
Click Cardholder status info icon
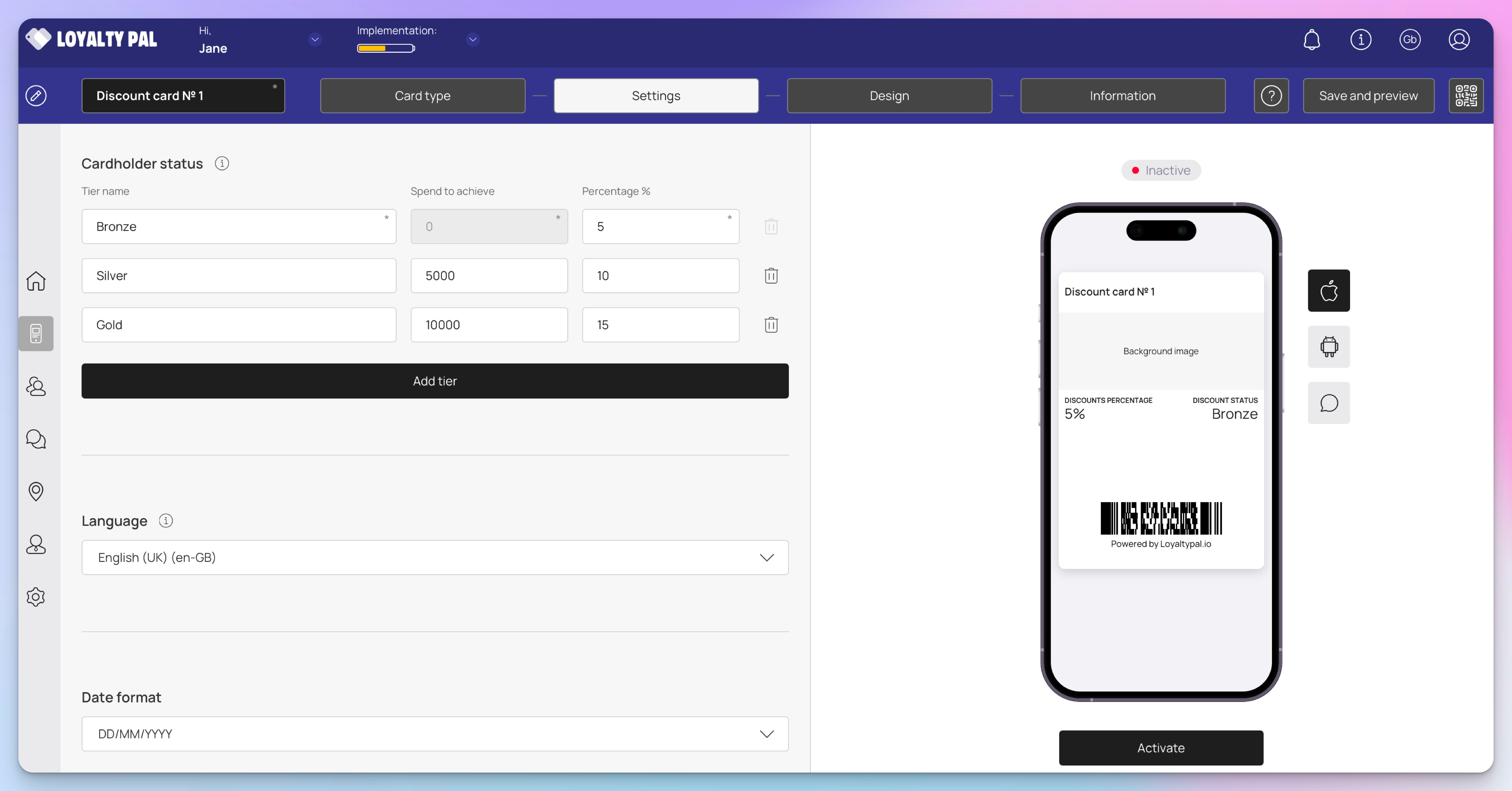221,164
